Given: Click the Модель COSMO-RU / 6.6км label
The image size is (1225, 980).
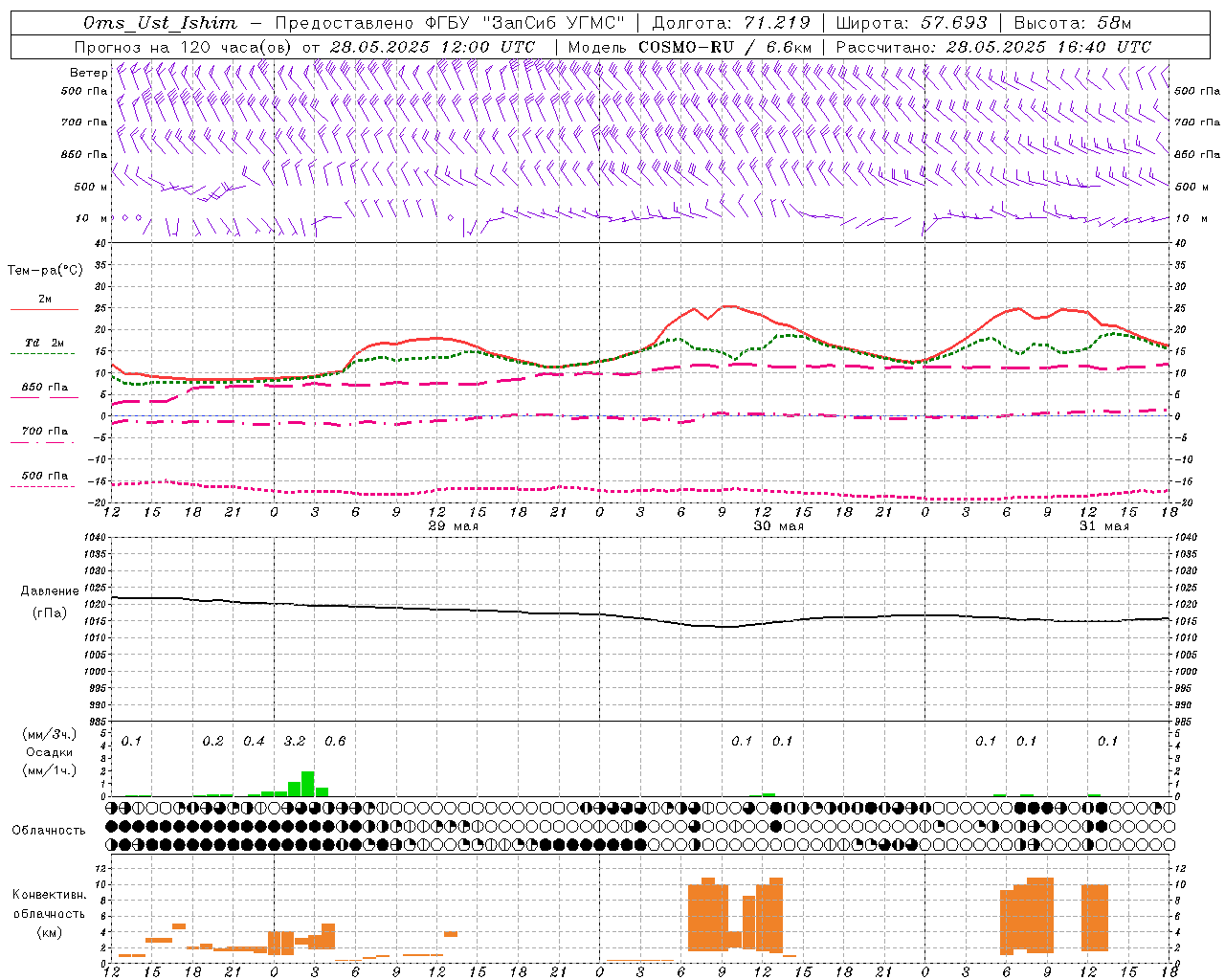Looking at the screenshot, I should 690,47.
